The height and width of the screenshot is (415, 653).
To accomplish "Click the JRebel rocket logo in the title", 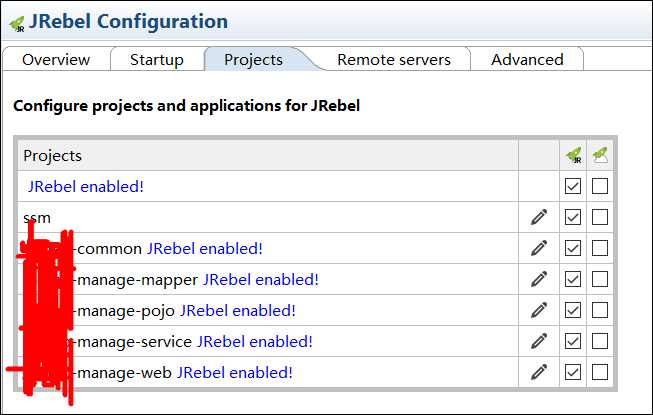I will (x=17, y=25).
